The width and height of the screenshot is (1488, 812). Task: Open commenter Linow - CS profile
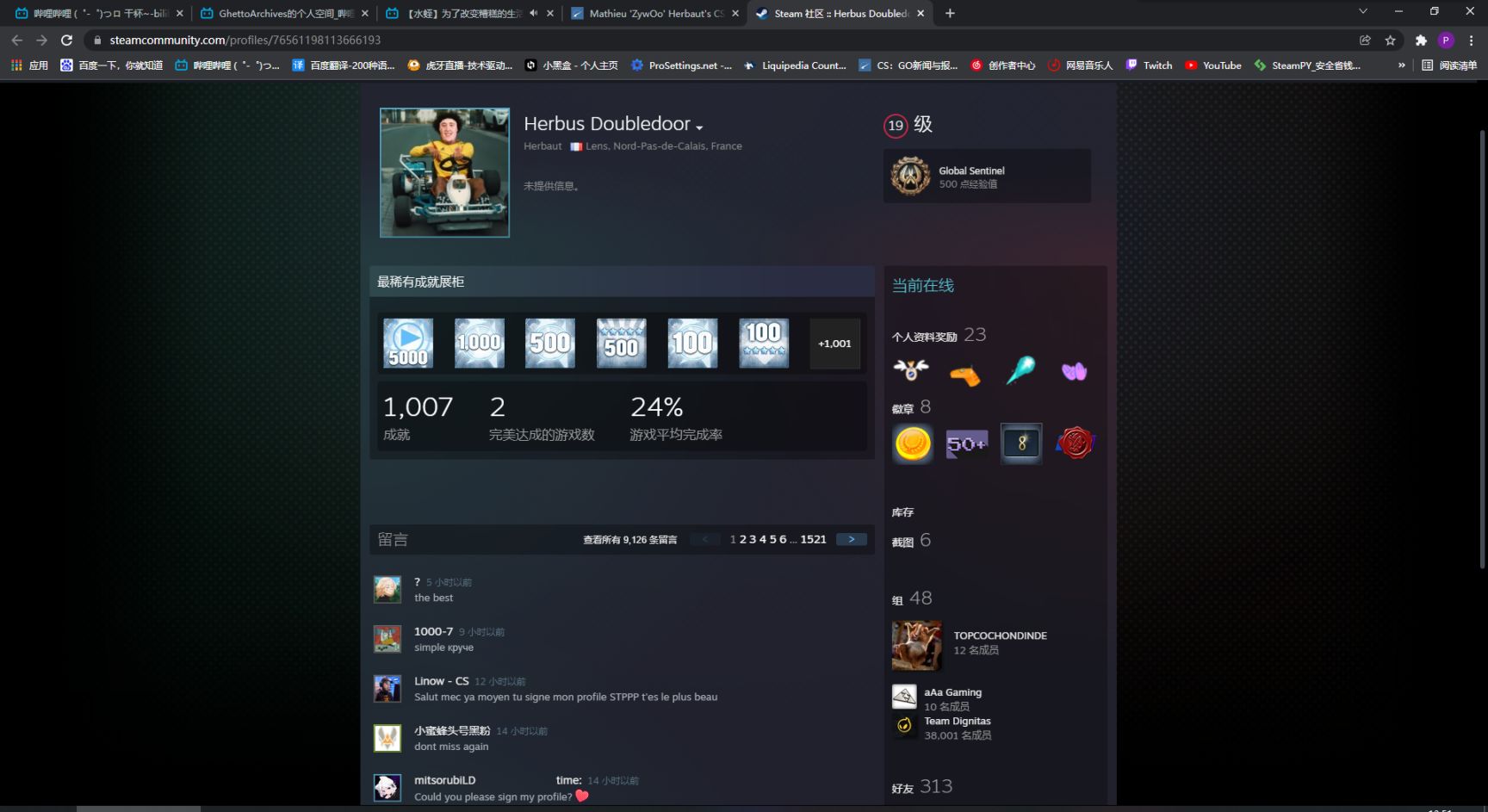click(x=442, y=681)
